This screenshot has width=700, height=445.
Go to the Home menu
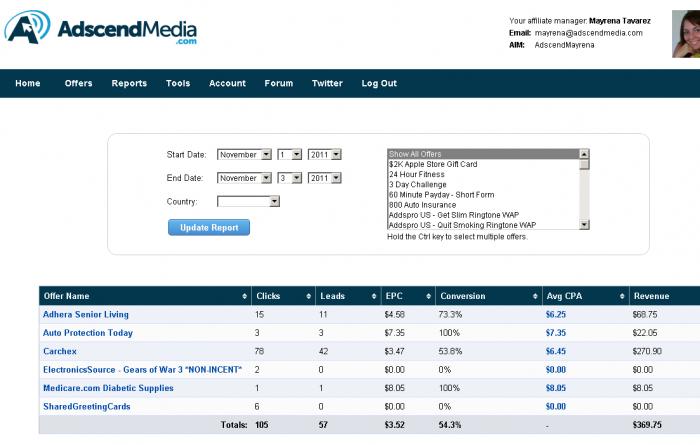pyautogui.click(x=28, y=83)
